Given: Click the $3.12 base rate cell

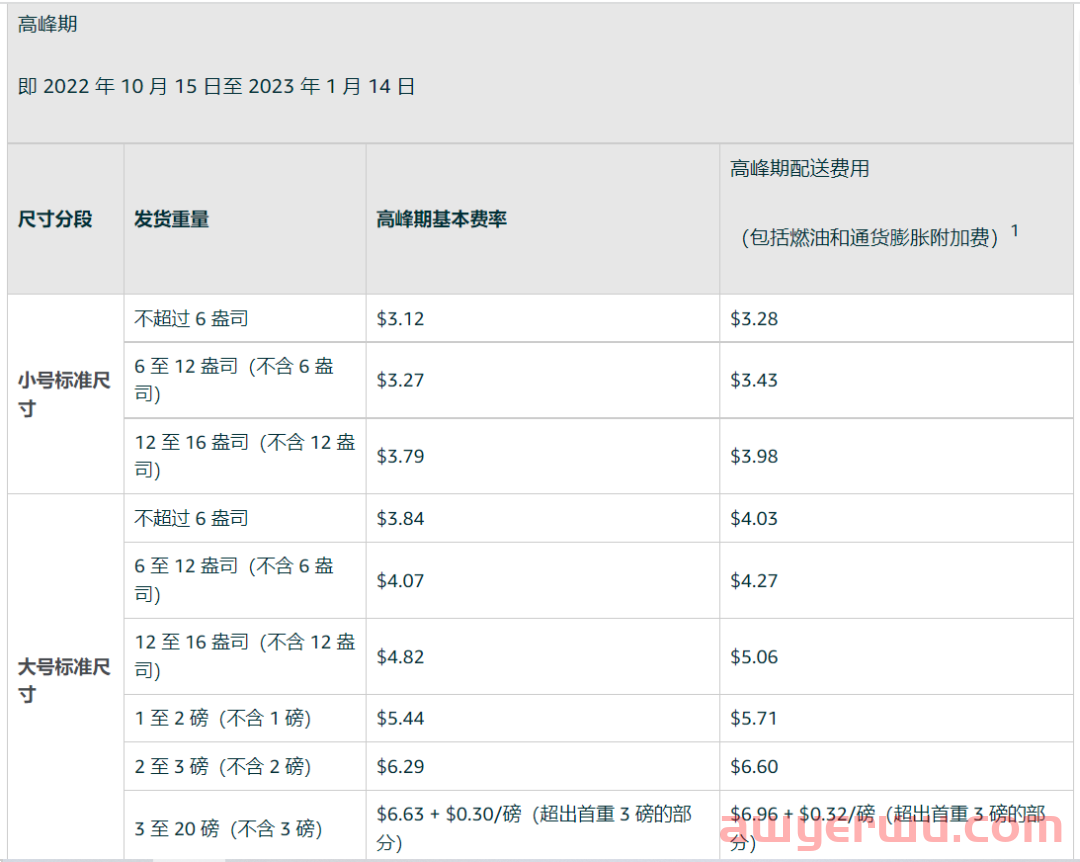Looking at the screenshot, I should (x=400, y=319).
